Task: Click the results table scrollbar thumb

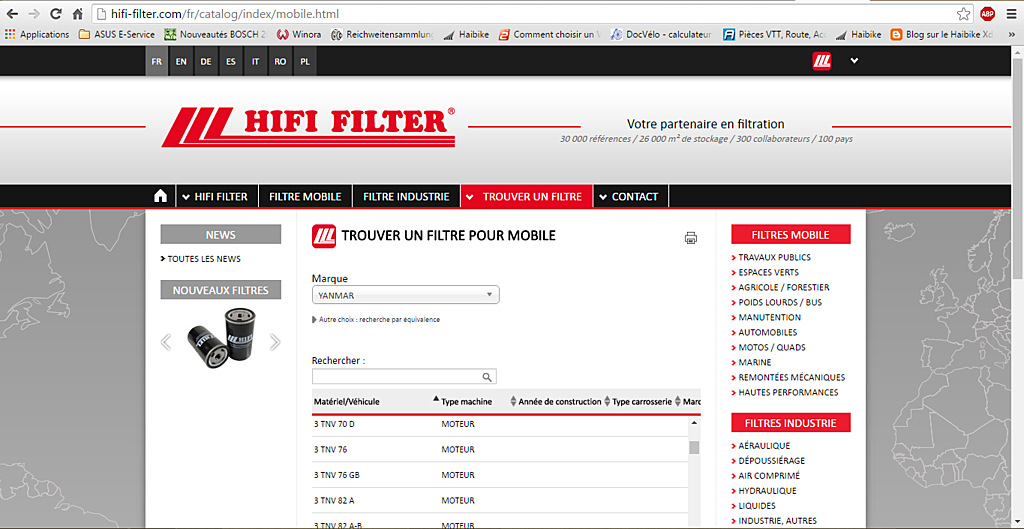Action: tap(694, 447)
